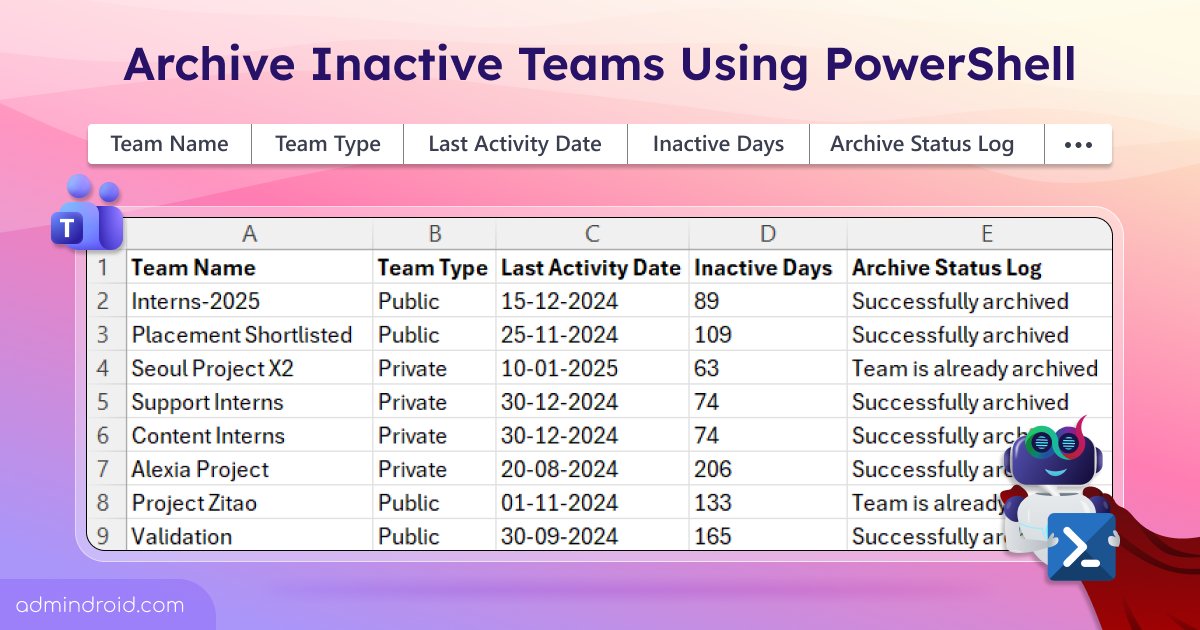This screenshot has height=630, width=1200.
Task: Click the '165' inactive days cell
Action: tap(768, 536)
